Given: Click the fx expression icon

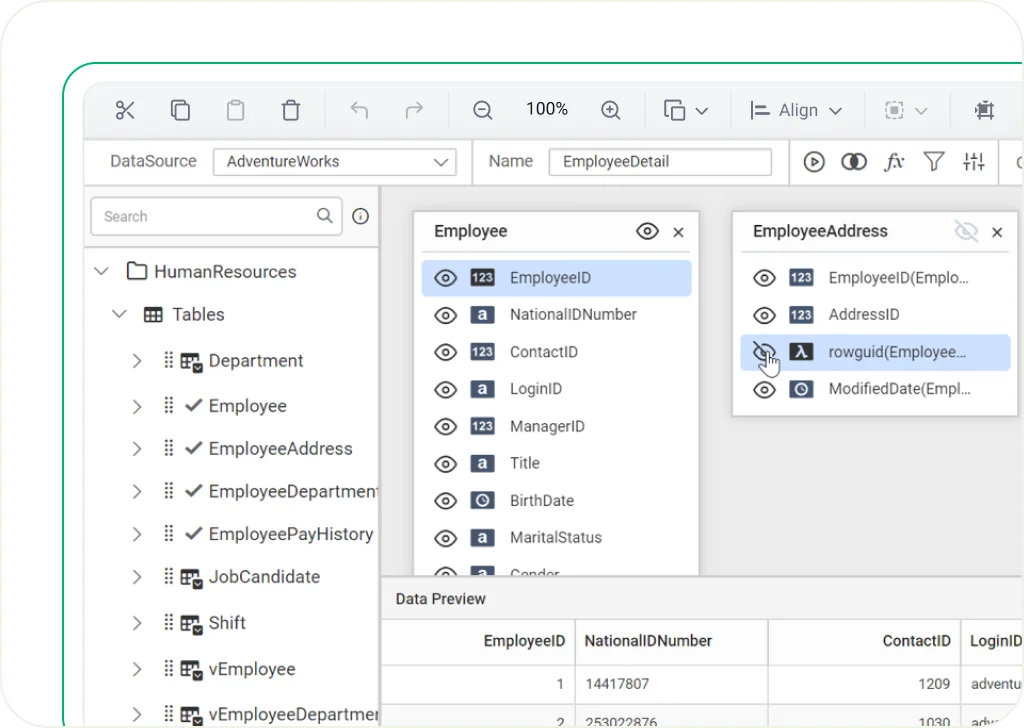Looking at the screenshot, I should click(894, 162).
